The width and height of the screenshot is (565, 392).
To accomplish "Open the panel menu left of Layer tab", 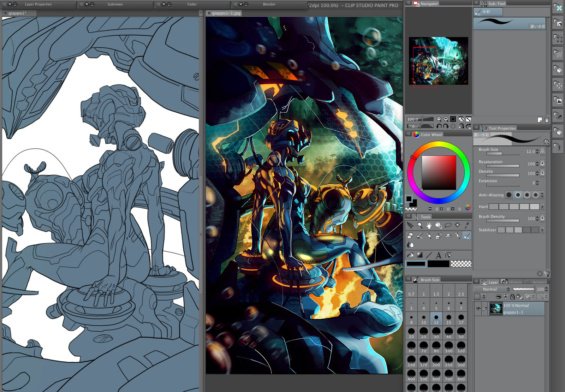I will [476, 282].
